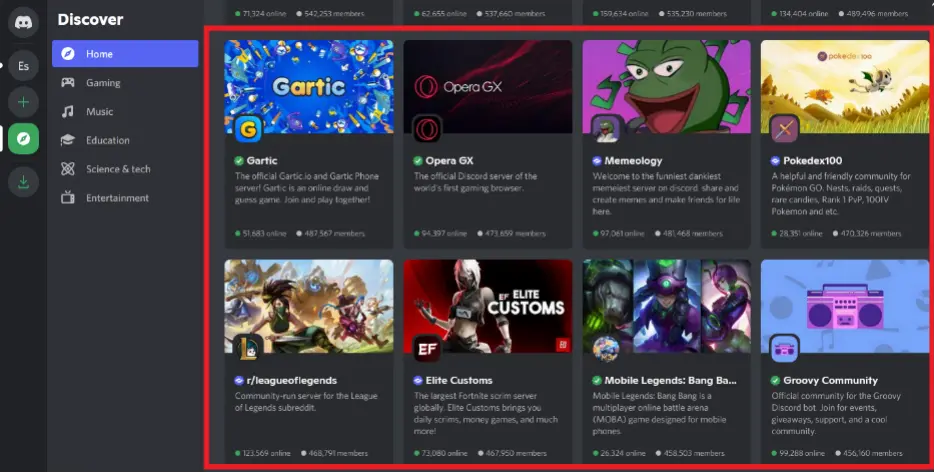
Task: Click the partner badge next to Memeology
Action: pos(596,161)
